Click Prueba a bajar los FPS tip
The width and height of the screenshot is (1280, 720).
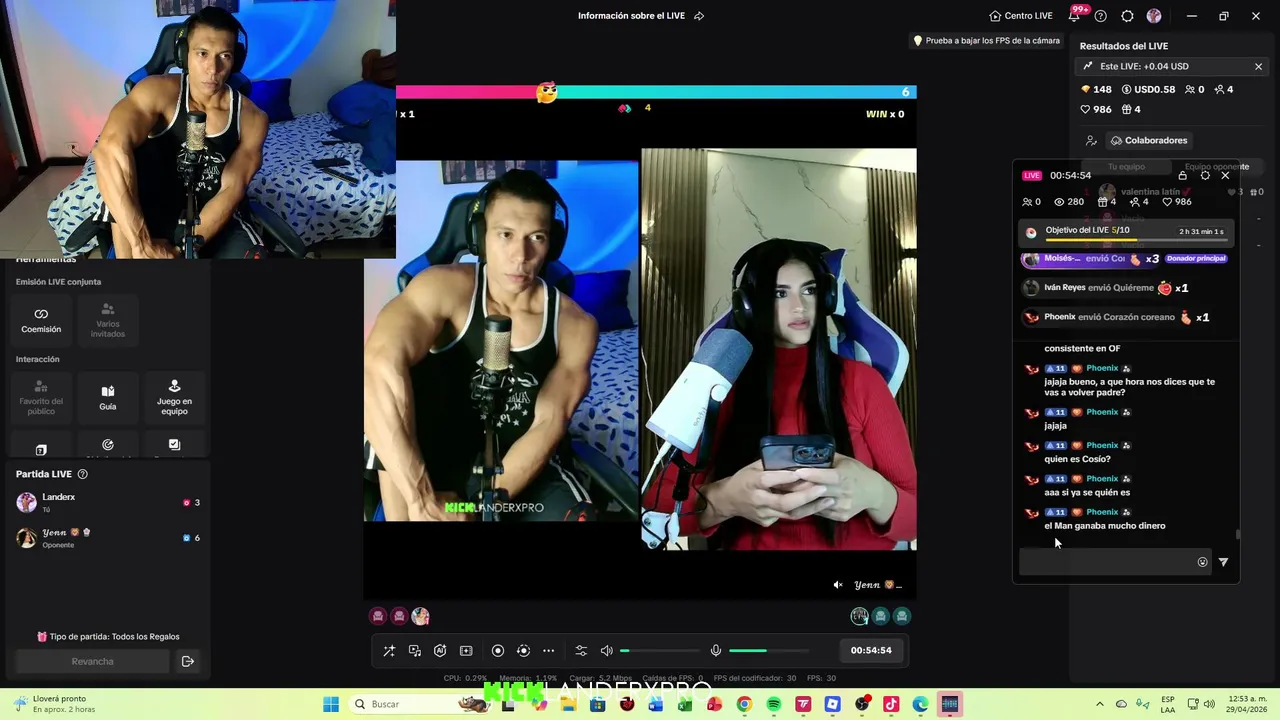[986, 41]
